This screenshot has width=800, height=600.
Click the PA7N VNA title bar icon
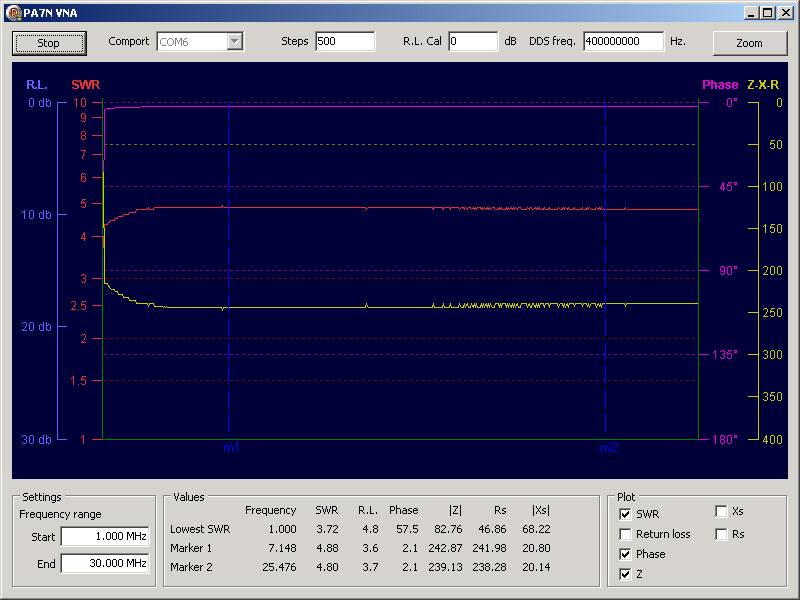[12, 12]
